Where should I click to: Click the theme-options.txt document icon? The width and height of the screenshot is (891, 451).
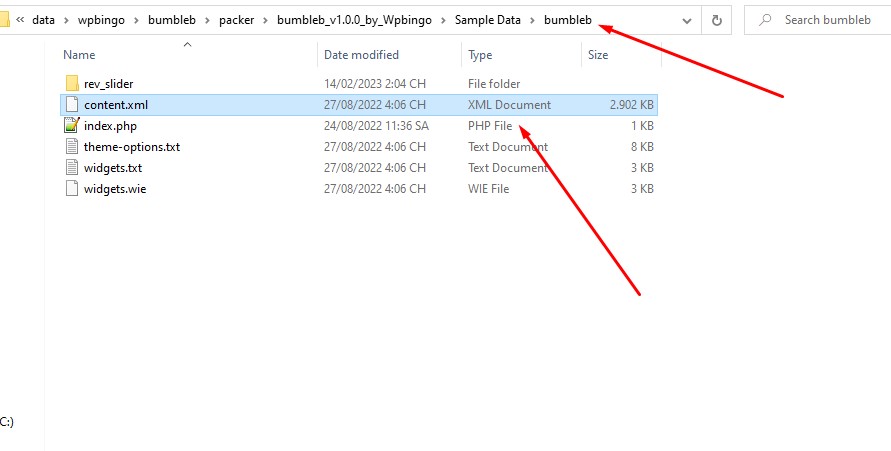click(x=72, y=147)
